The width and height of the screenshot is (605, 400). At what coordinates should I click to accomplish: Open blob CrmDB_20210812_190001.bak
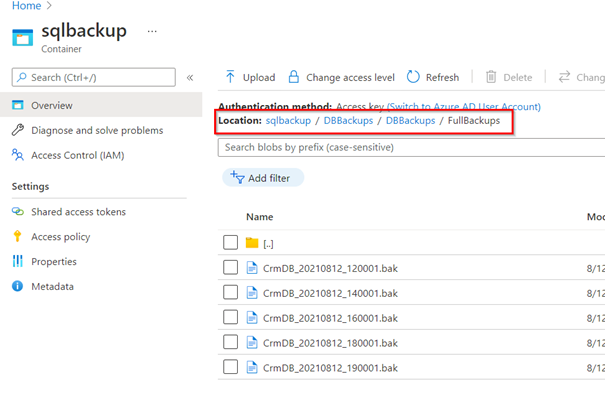click(x=330, y=368)
